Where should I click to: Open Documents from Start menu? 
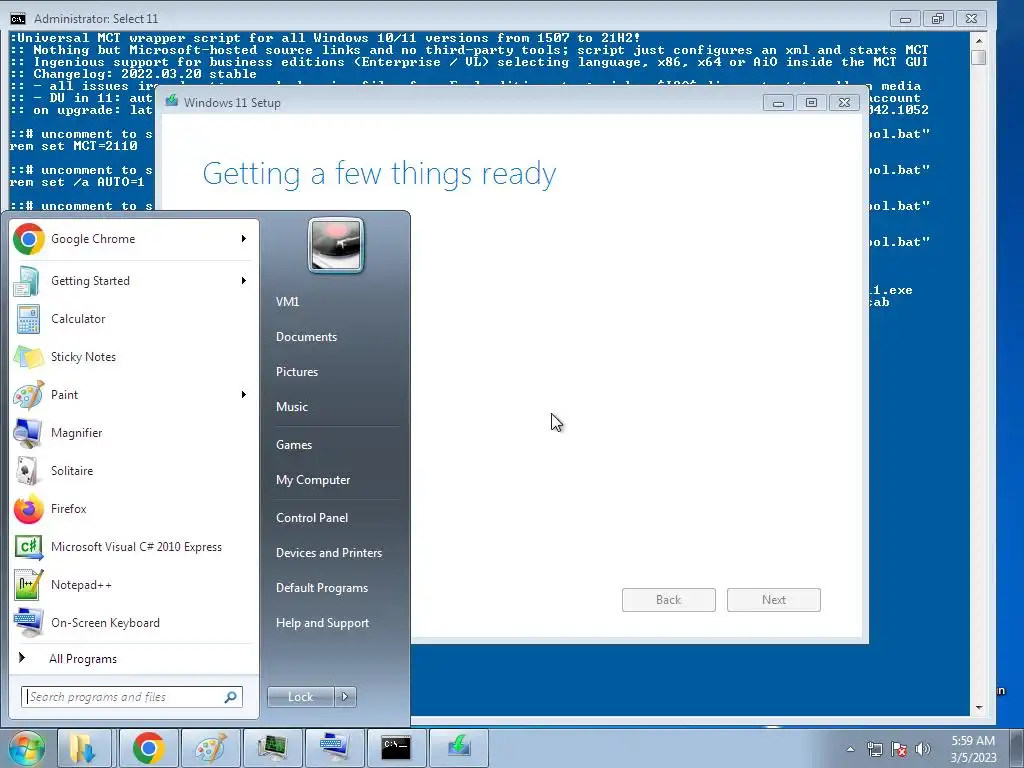click(x=306, y=337)
